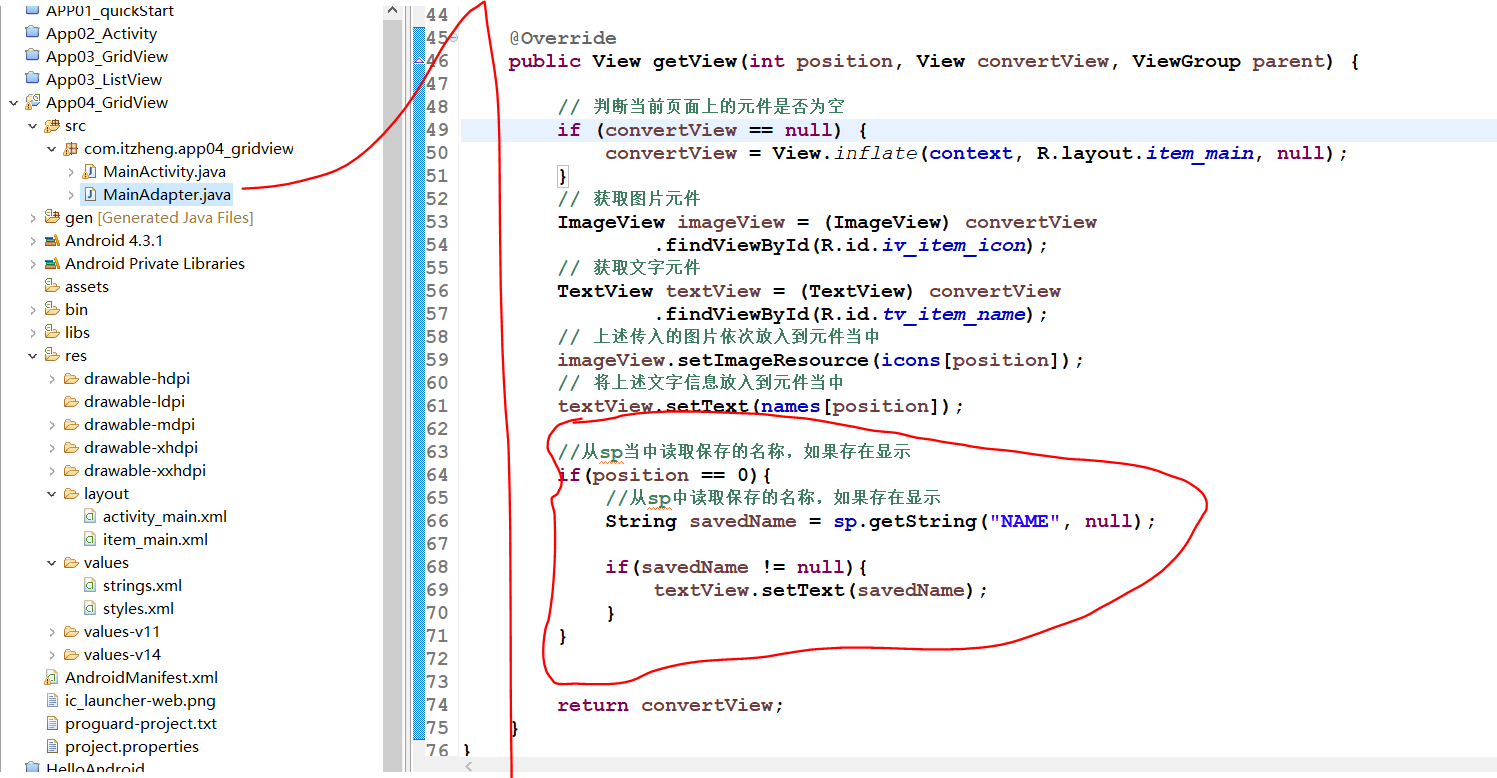Viewport: 1497px width, 778px height.
Task: Click the "NAME" string literal
Action: coord(1024,521)
